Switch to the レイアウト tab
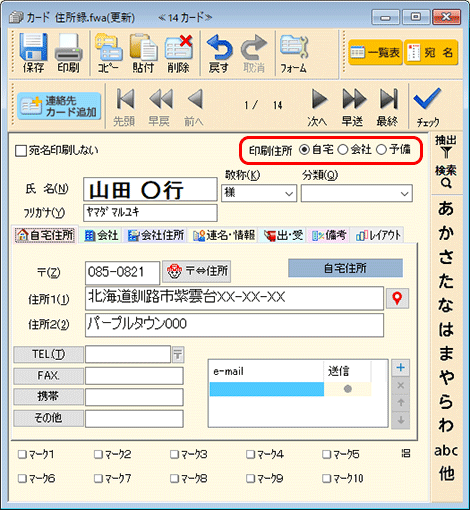This screenshot has width=470, height=510. point(378,235)
